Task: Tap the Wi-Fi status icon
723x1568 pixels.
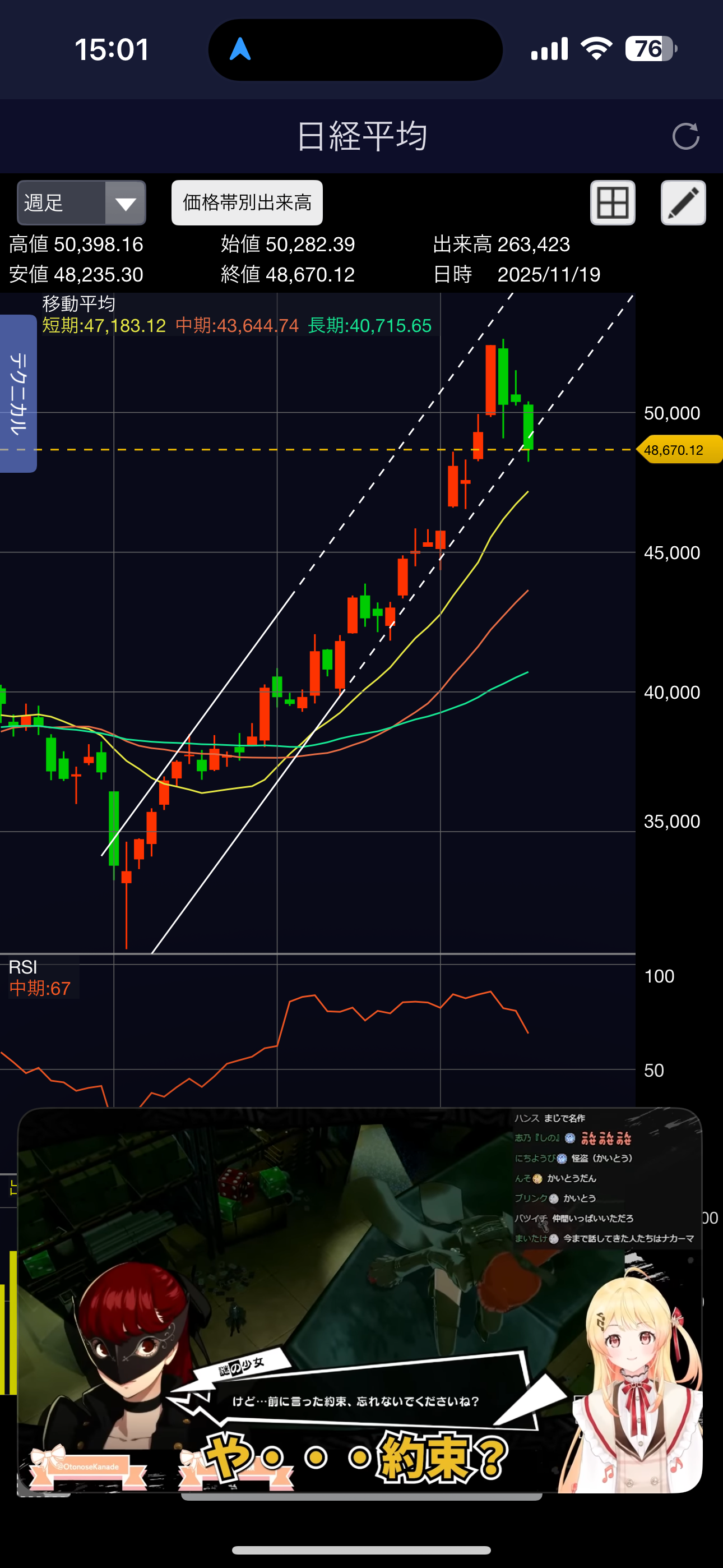Action: click(596, 49)
